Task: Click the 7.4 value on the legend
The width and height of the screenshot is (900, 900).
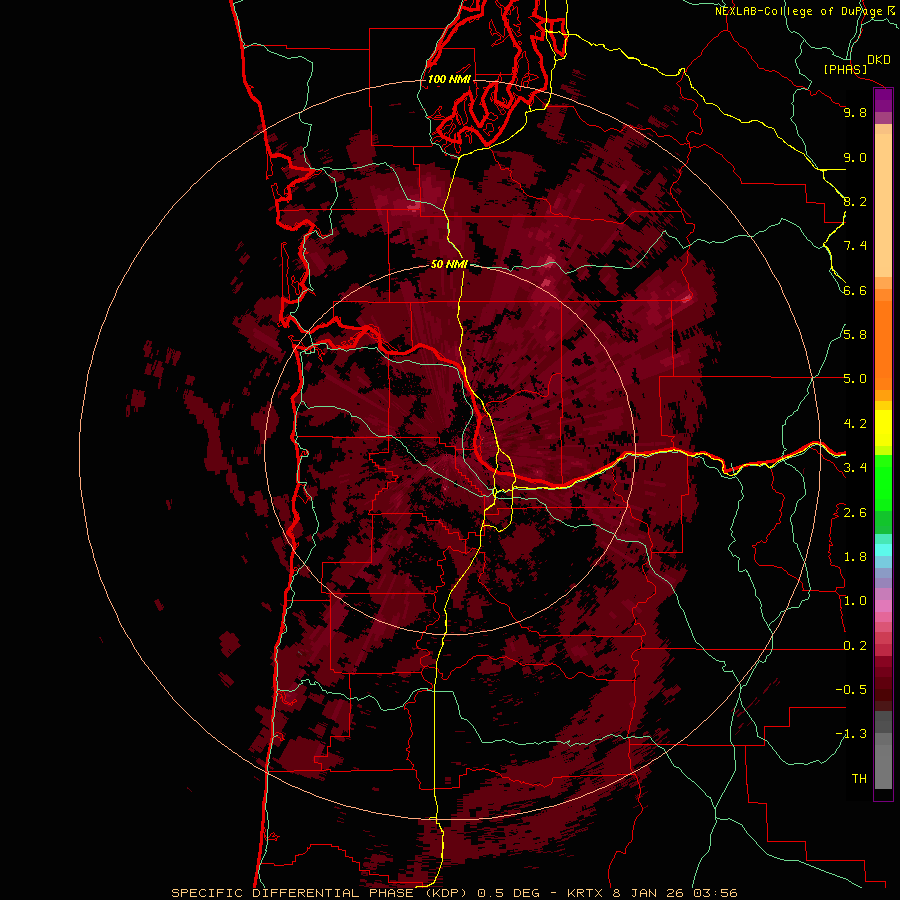Action: tap(855, 246)
